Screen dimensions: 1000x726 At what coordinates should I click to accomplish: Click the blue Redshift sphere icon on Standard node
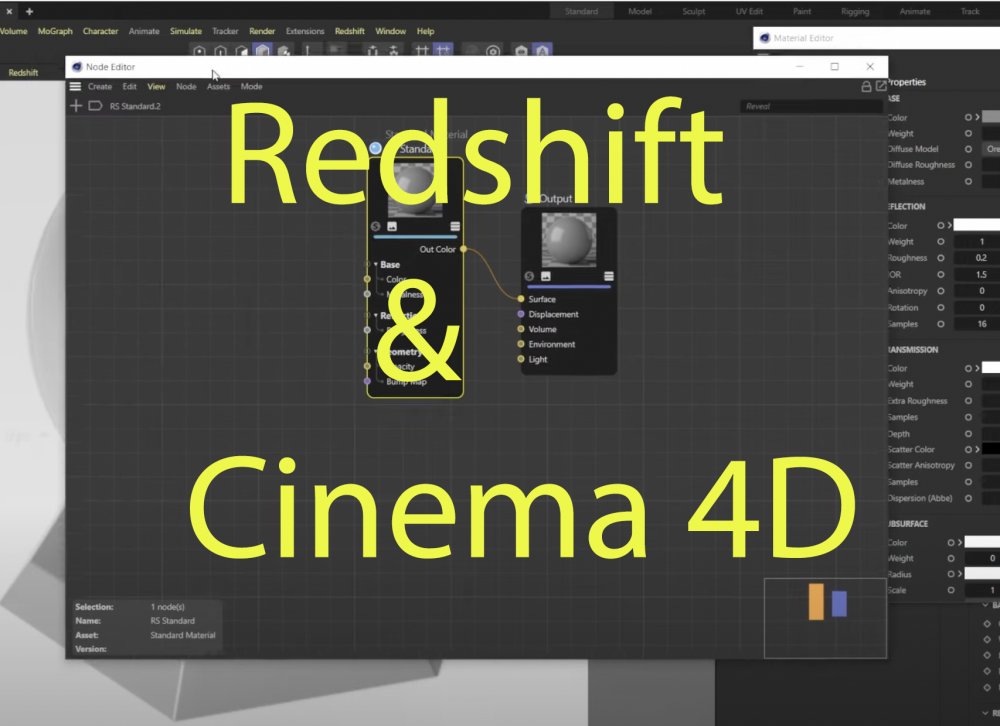pos(374,146)
